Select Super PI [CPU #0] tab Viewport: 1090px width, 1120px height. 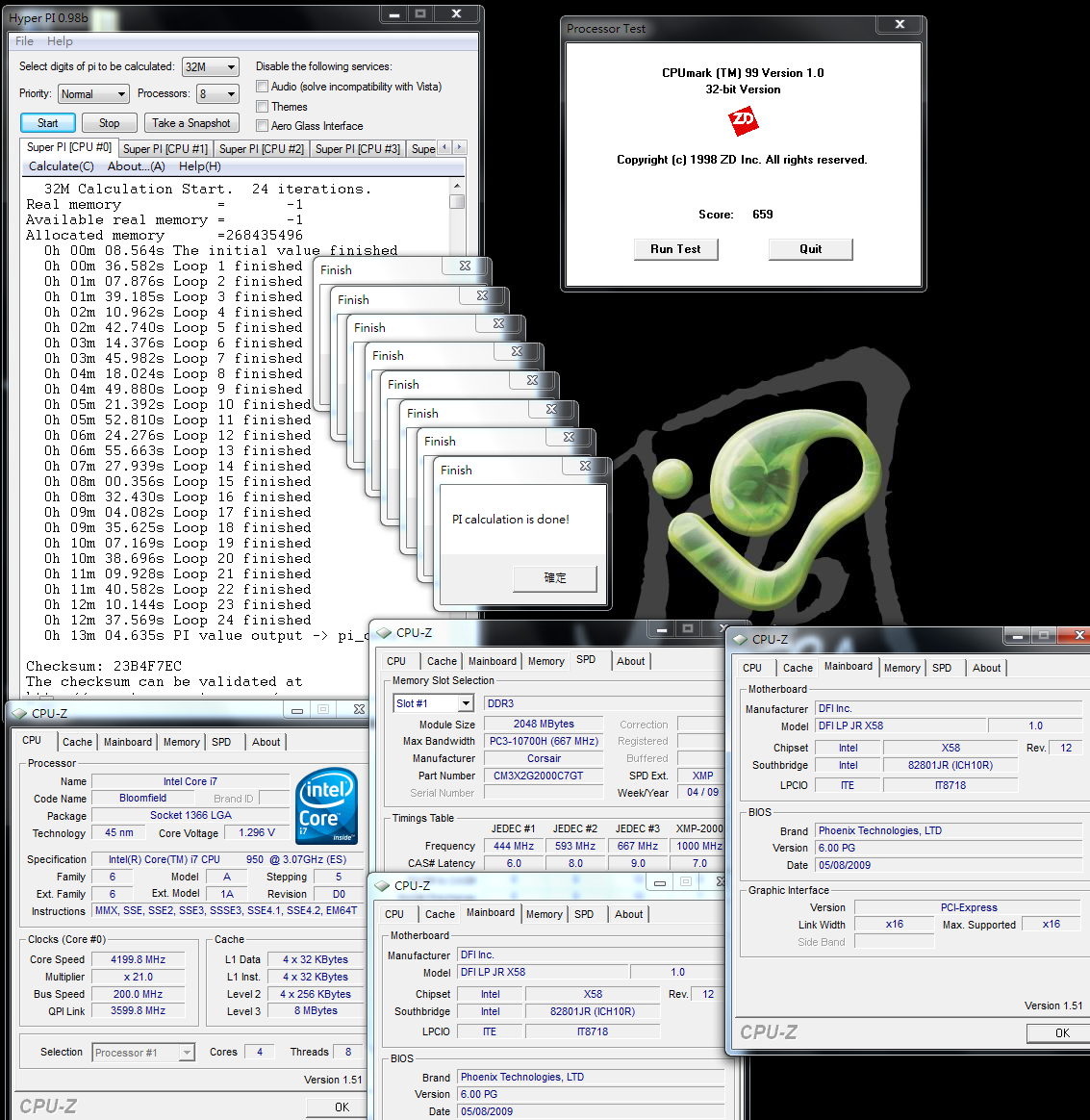click(x=69, y=147)
